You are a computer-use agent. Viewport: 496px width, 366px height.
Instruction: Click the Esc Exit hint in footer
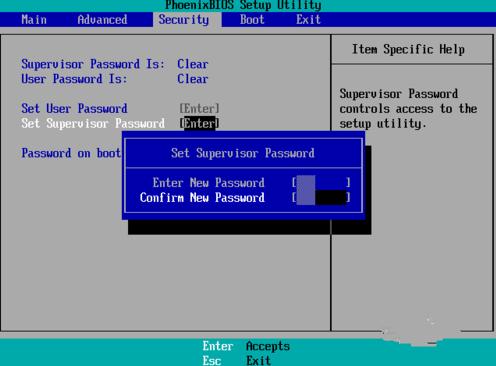(237, 360)
